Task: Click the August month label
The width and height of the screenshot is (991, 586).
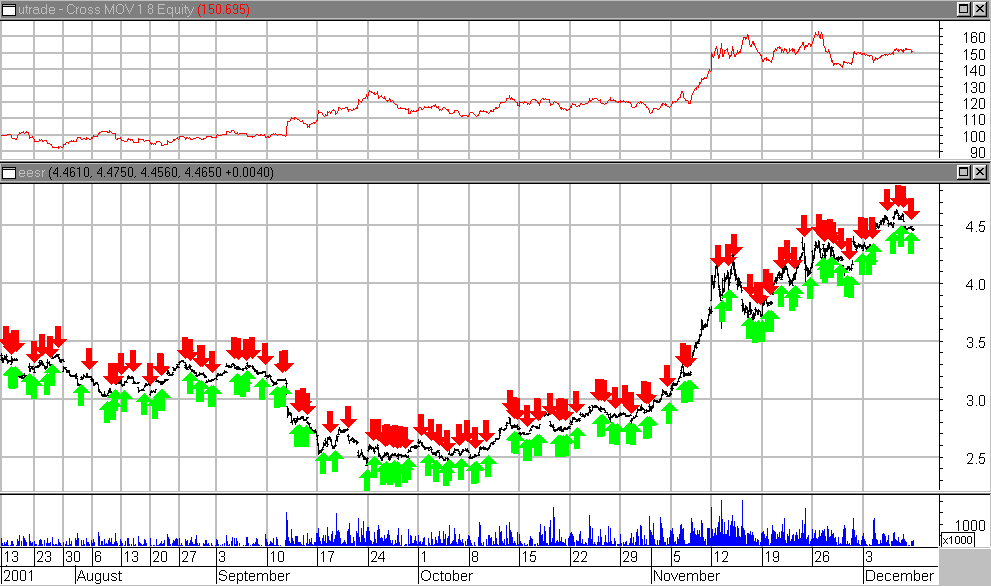Action: click(99, 576)
